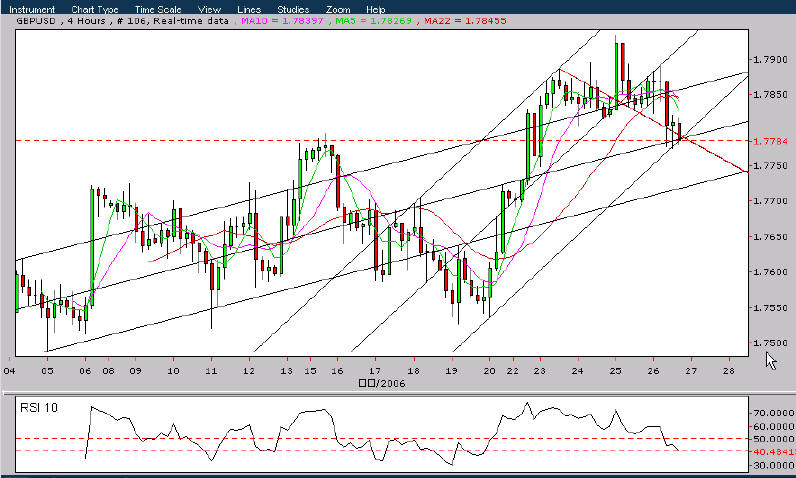
Task: Open the Chart Type menu
Action: (x=94, y=9)
